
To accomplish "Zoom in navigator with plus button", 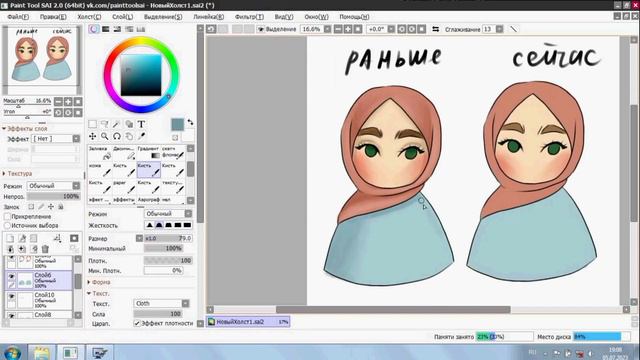I will (x=68, y=101).
